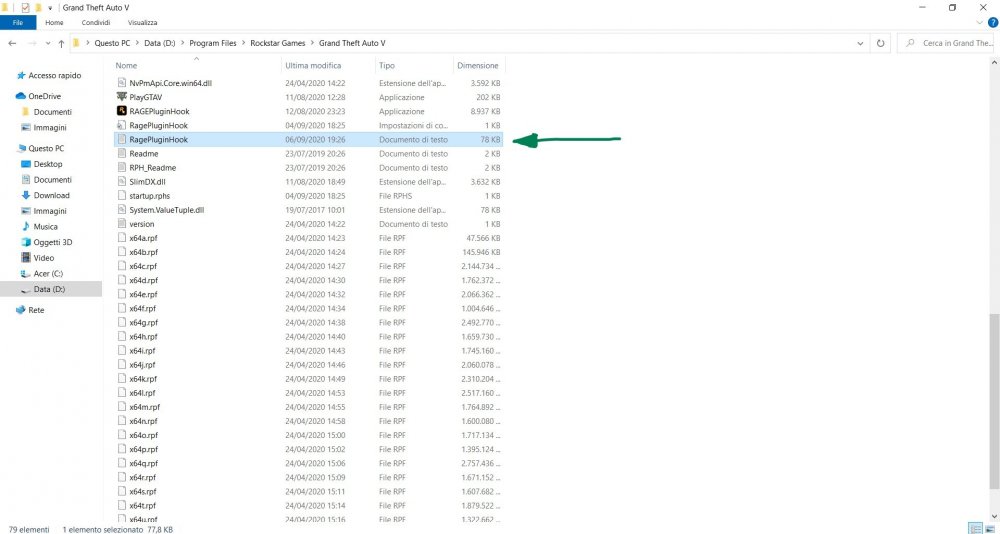The image size is (1000, 534).
Task: Open the Home ribbon tab
Action: 54,22
